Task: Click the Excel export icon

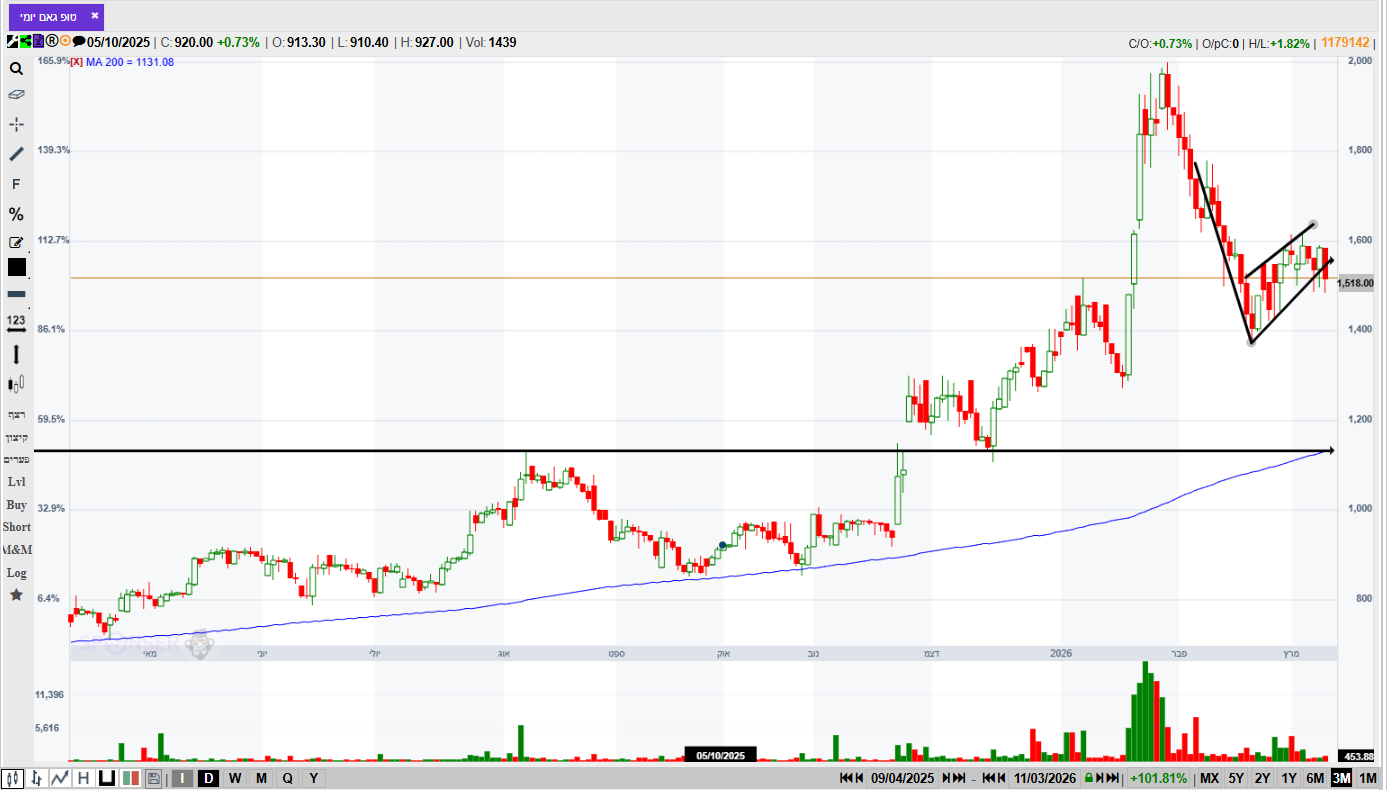Action: pyautogui.click(x=38, y=41)
